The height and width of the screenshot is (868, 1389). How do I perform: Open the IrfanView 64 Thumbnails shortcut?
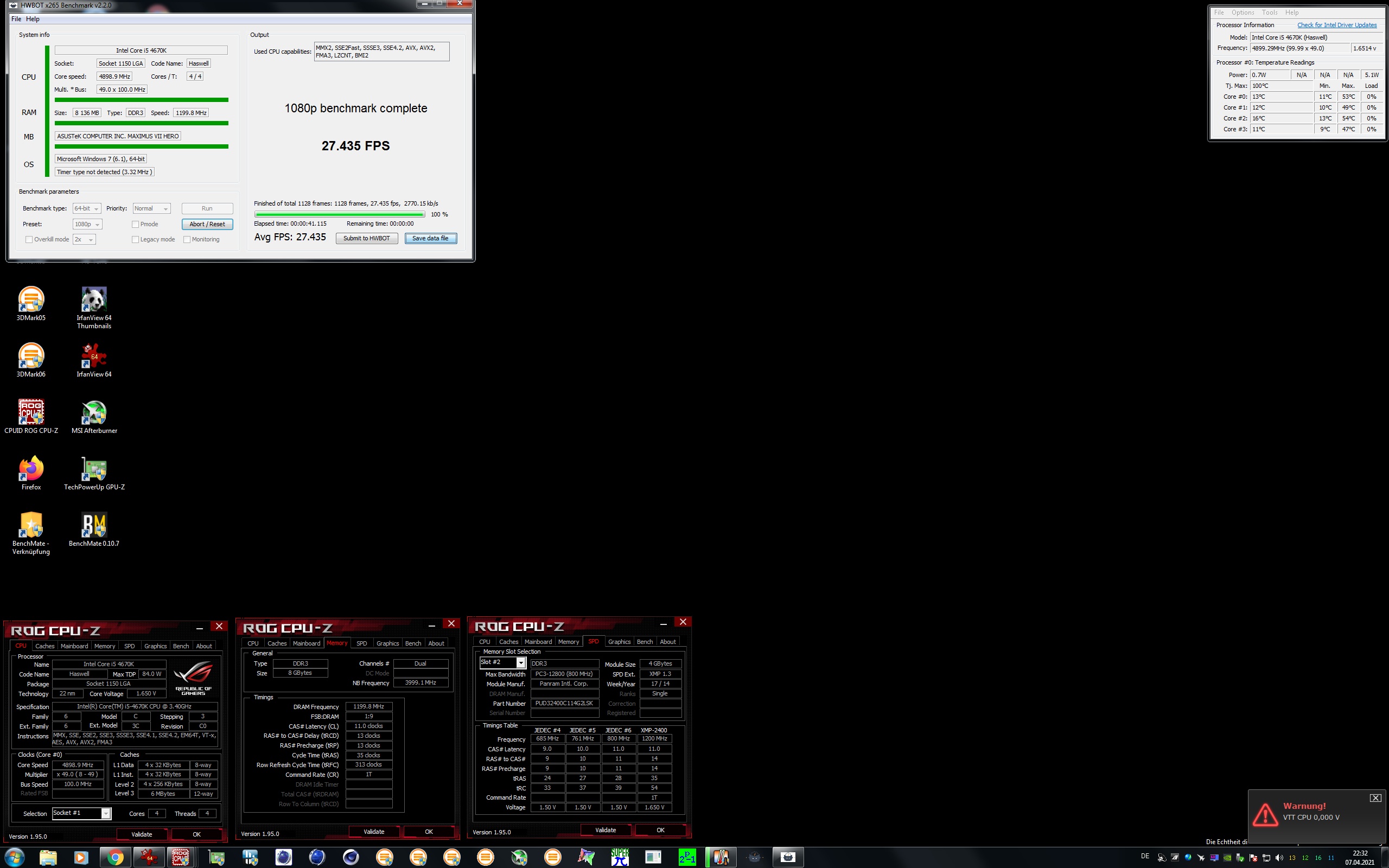tap(94, 307)
